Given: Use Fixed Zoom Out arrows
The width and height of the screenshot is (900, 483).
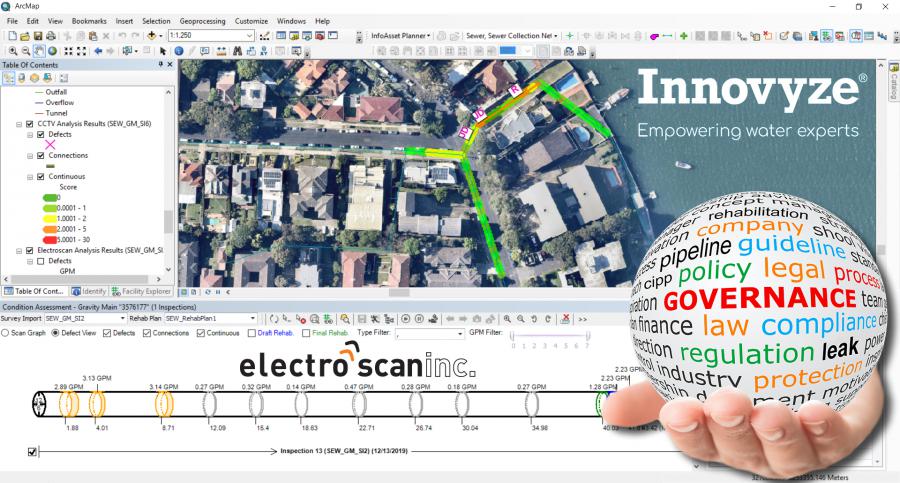Looking at the screenshot, I should [x=82, y=51].
